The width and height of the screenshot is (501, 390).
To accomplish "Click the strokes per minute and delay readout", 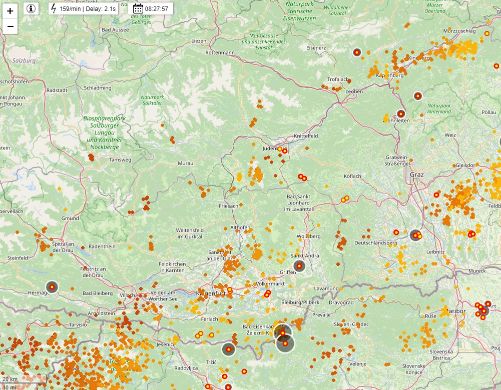I will (x=88, y=9).
